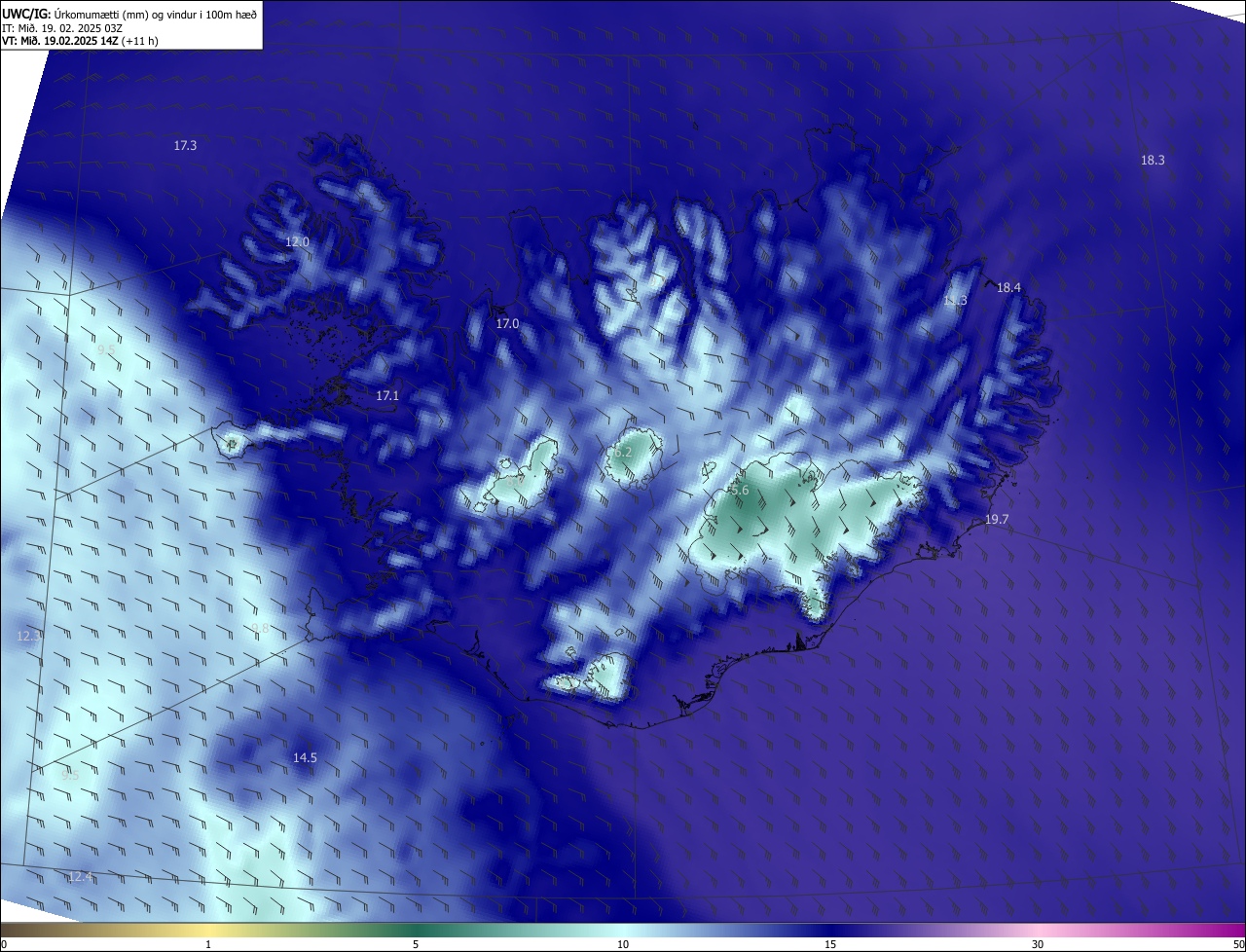Click the 17.0 value label
This screenshot has height=952, width=1246.
pos(507,323)
